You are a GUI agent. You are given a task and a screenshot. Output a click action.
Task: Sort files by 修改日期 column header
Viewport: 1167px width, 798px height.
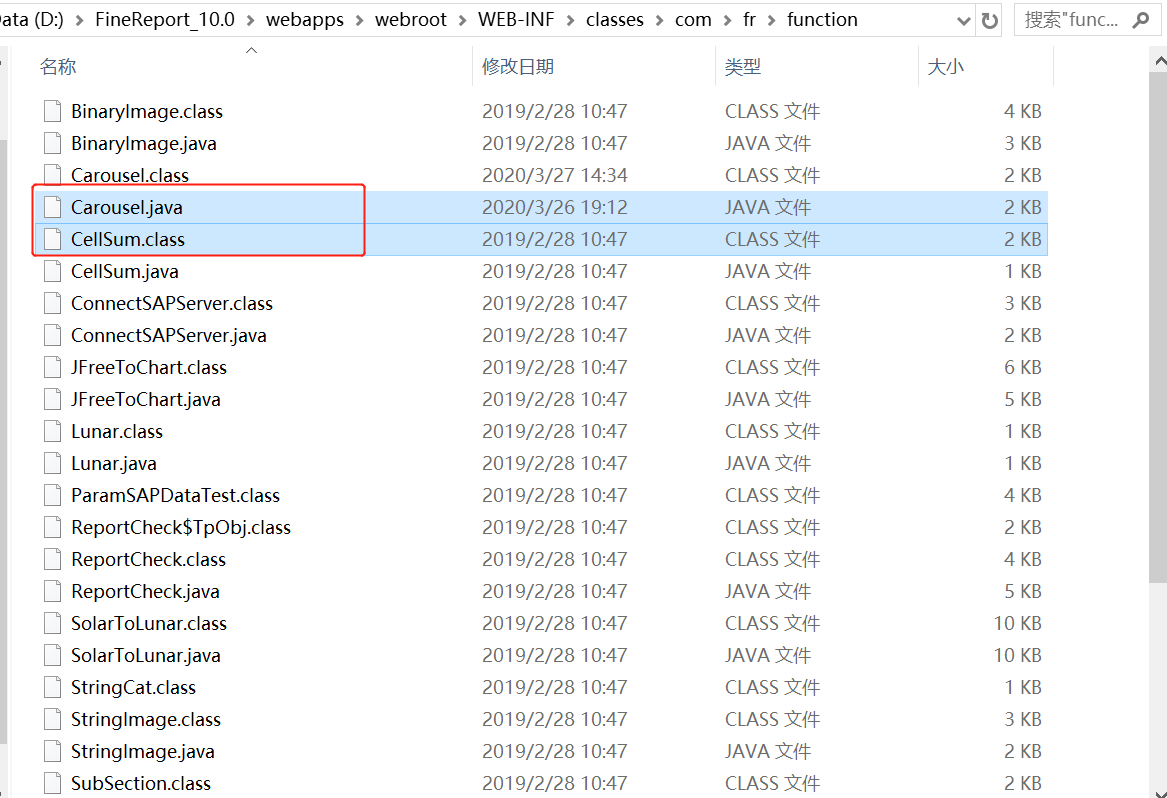point(518,67)
